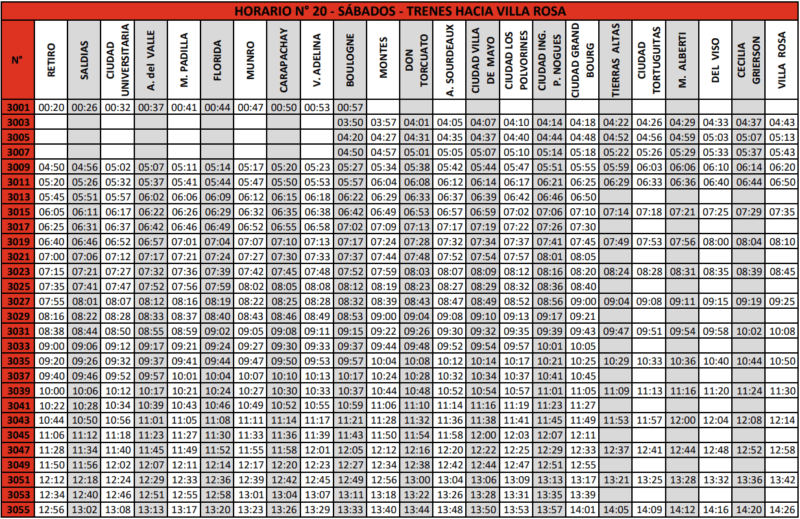The image size is (800, 519).
Task: Select the BOULOGNE station column header
Action: pos(350,60)
